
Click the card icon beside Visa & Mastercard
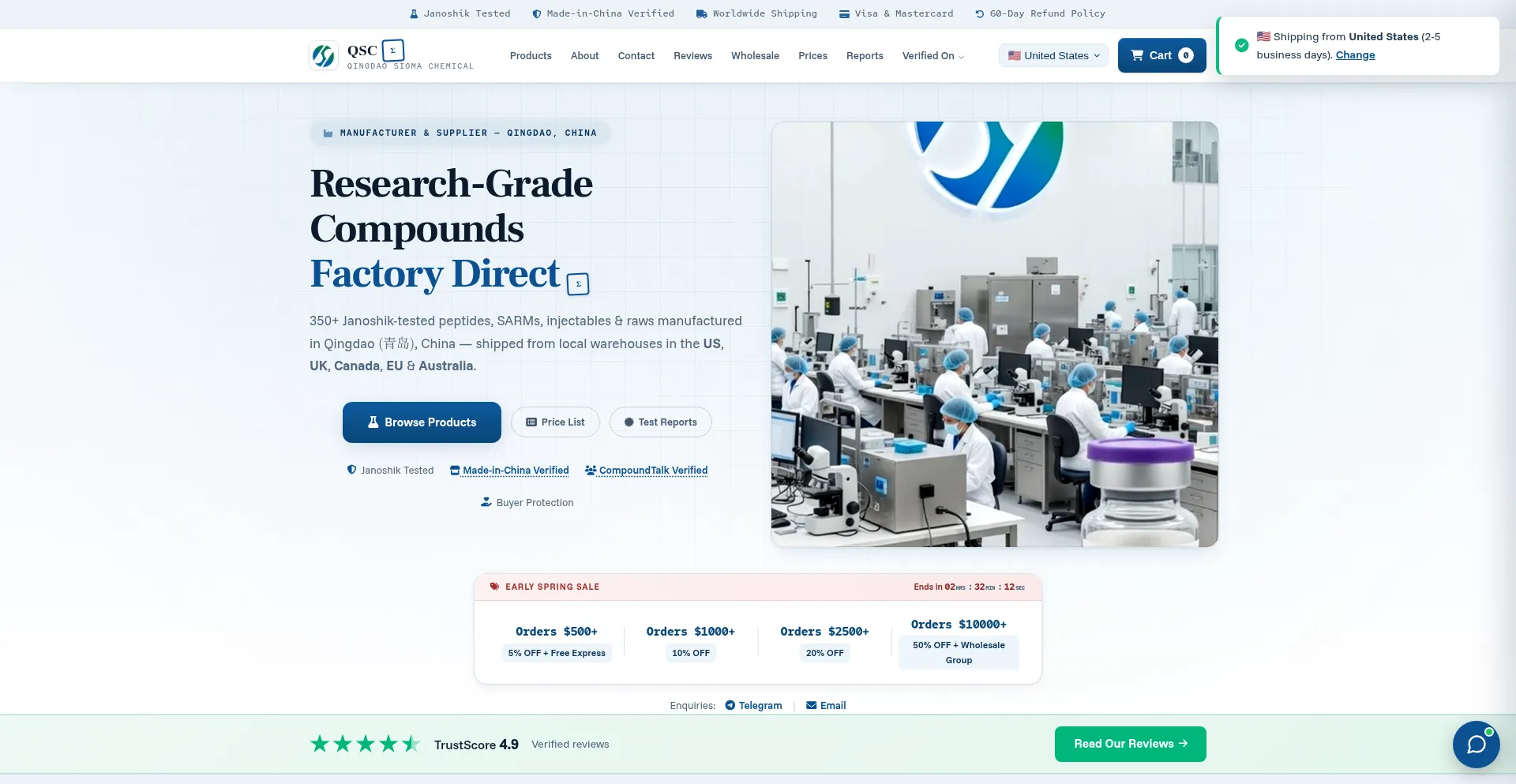(844, 13)
